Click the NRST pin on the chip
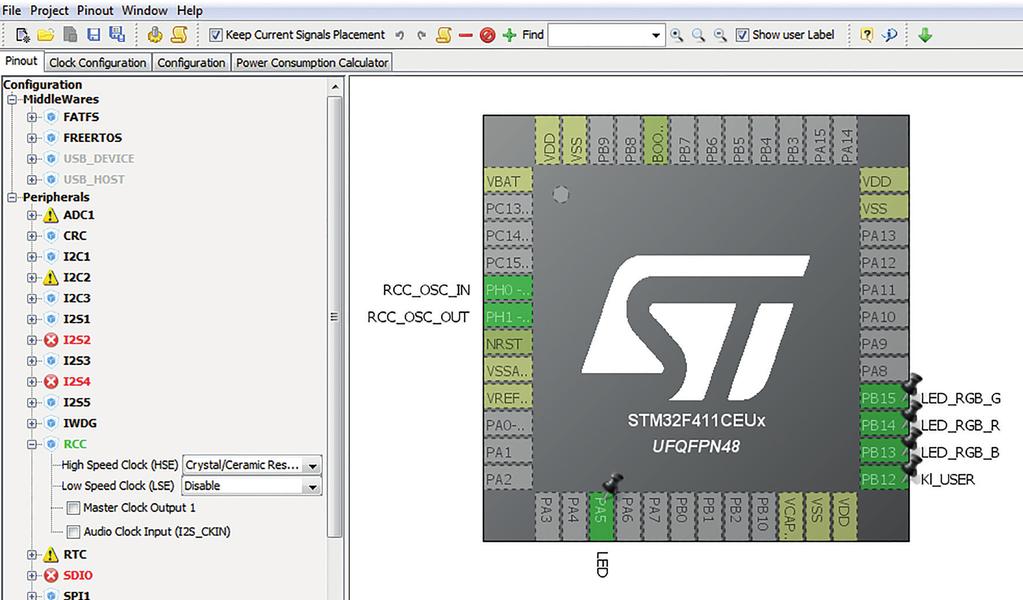This screenshot has height=600, width=1023. [508, 344]
